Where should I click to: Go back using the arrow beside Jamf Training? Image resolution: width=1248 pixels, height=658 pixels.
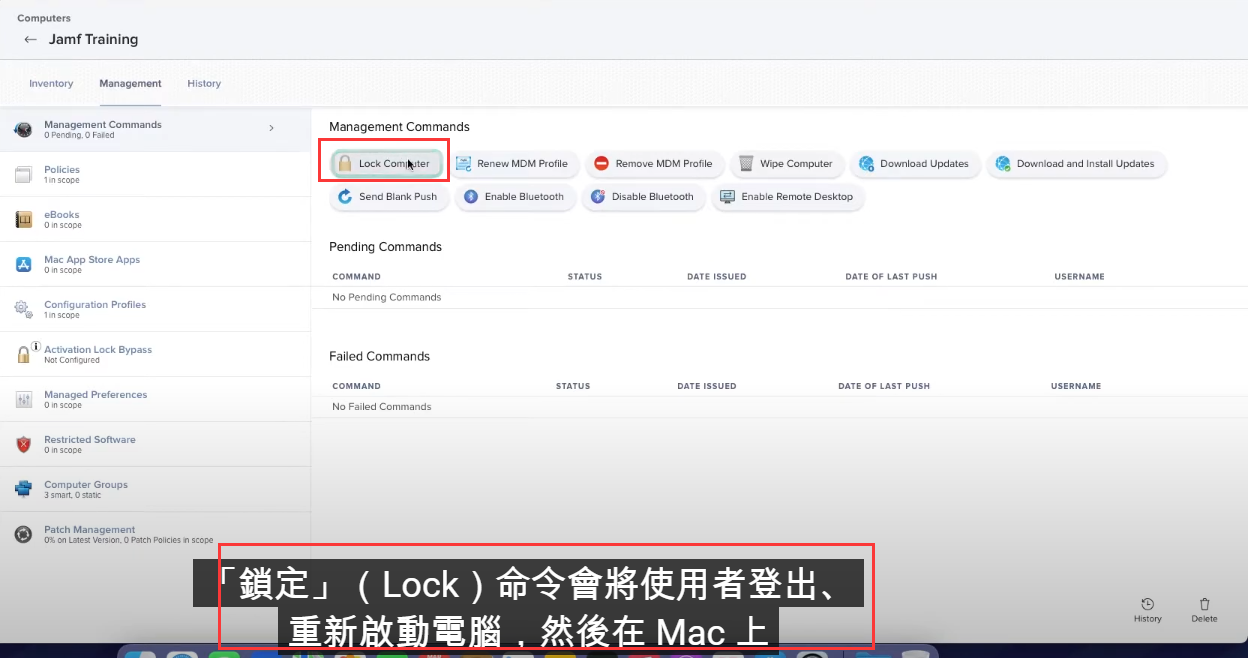pyautogui.click(x=30, y=40)
